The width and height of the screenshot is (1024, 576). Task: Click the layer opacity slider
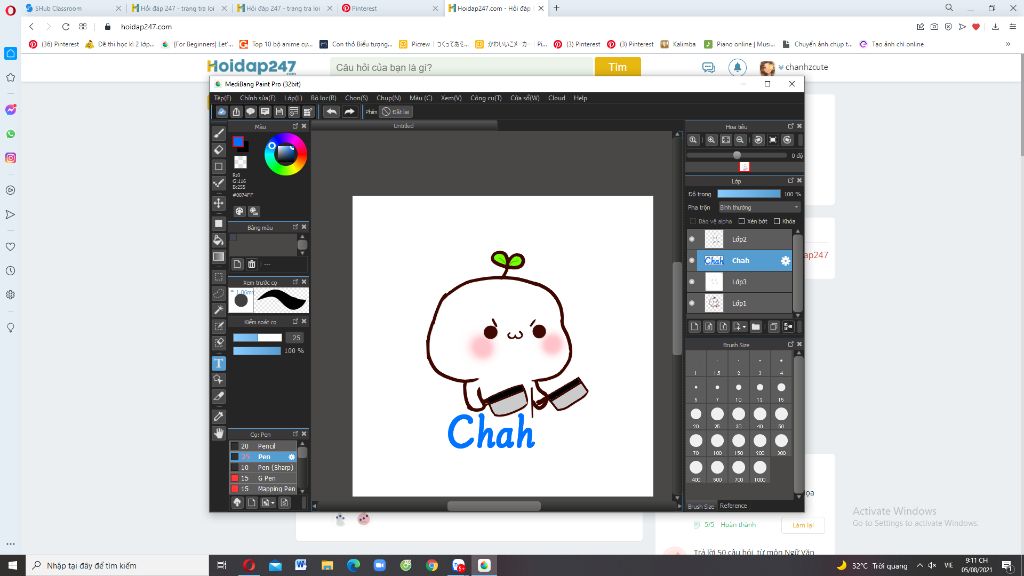[x=749, y=194]
